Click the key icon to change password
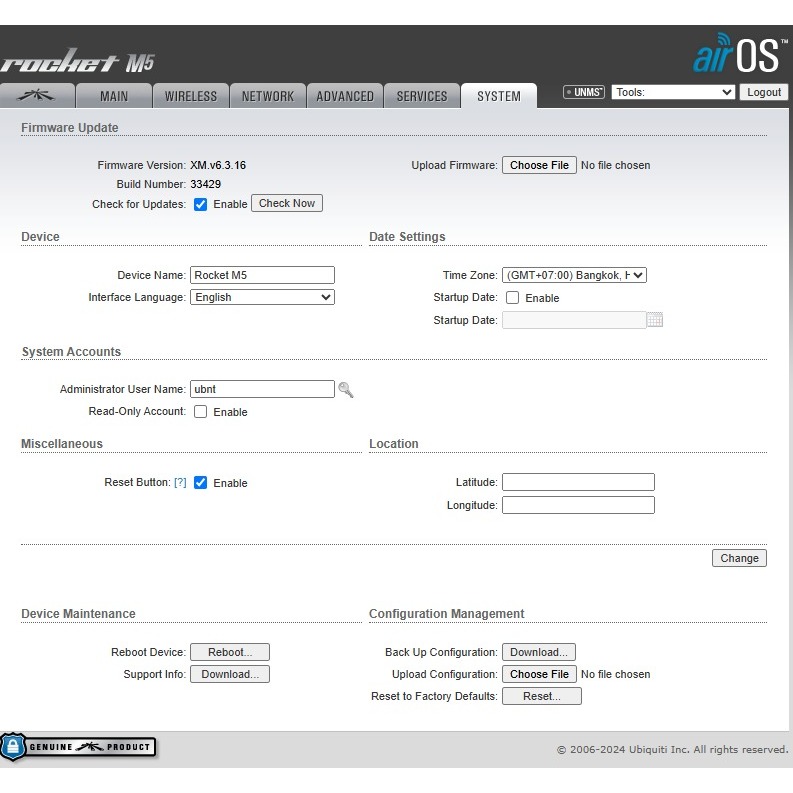The width and height of the screenshot is (793, 793). (x=346, y=390)
